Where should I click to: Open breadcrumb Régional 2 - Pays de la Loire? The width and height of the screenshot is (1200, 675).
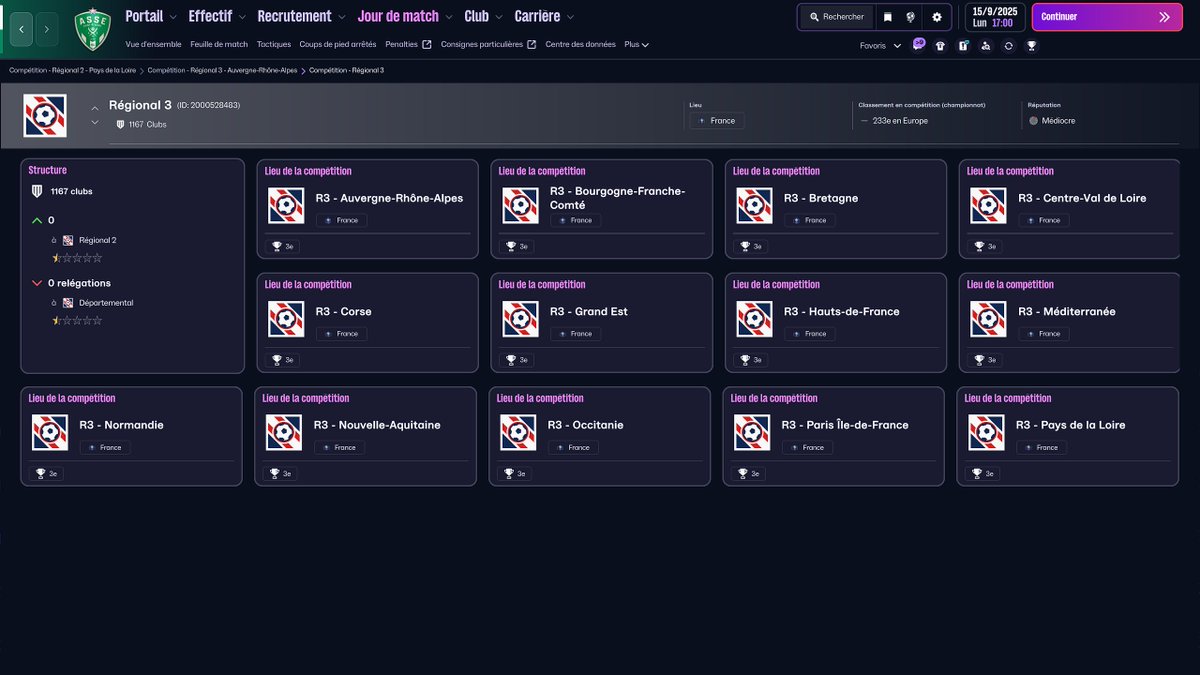tap(75, 70)
